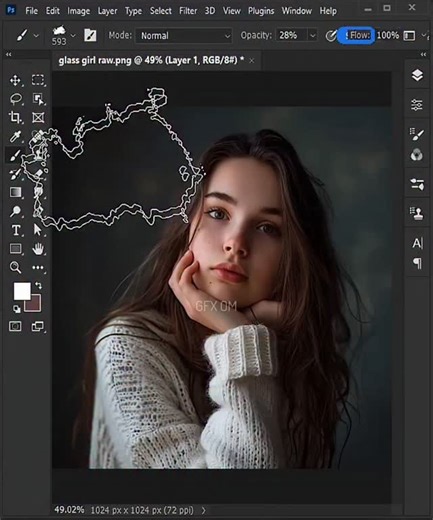
Task: Click the 49.02% zoom level field
Action: pyautogui.click(x=69, y=510)
